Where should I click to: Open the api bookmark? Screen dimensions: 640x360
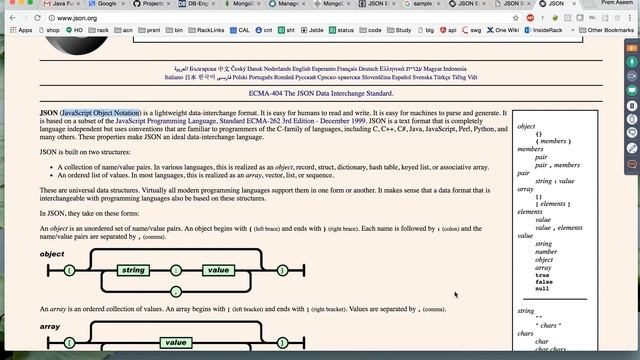(448, 30)
